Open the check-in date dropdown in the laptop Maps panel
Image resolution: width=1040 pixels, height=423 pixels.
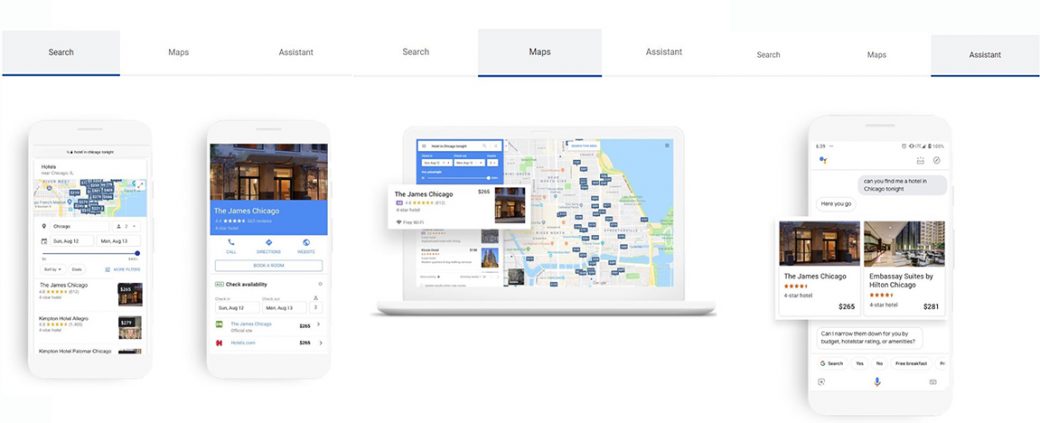(x=436, y=162)
